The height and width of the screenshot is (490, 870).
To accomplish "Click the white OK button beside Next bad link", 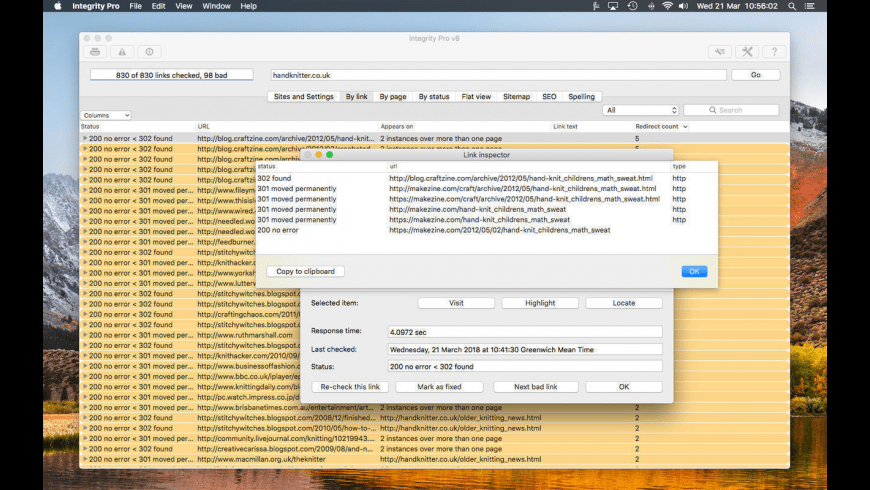I will point(624,387).
